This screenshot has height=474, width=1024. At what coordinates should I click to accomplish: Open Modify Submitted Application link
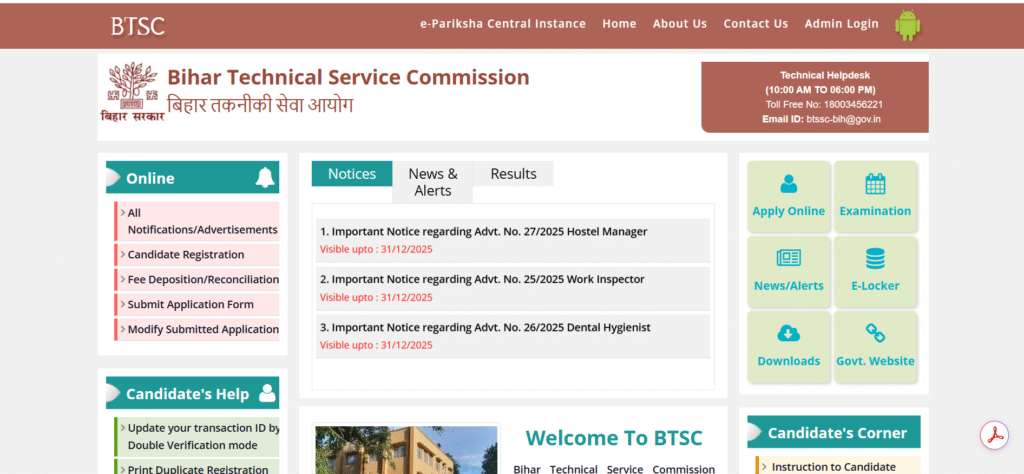(202, 330)
